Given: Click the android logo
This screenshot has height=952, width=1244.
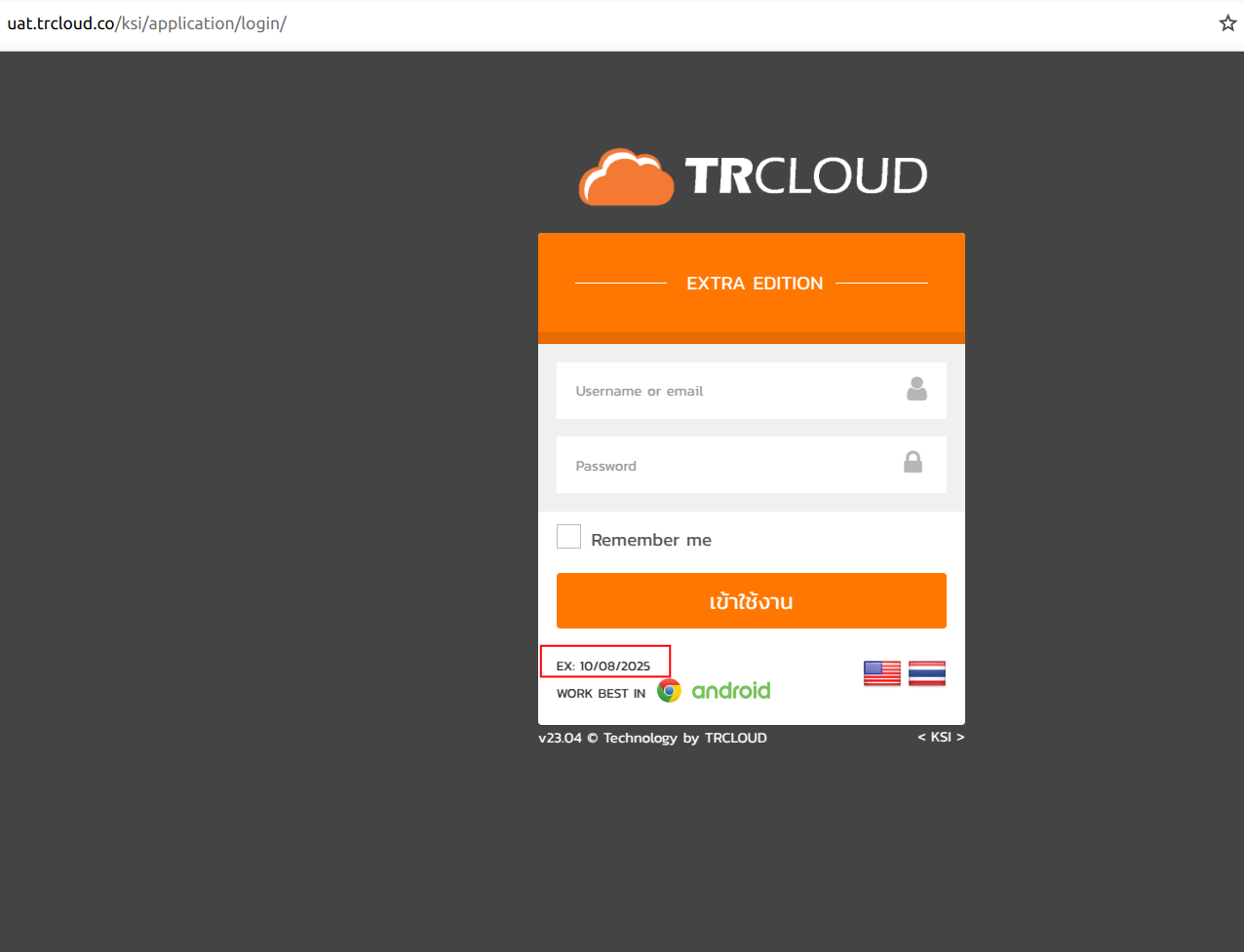Looking at the screenshot, I should point(731,691).
